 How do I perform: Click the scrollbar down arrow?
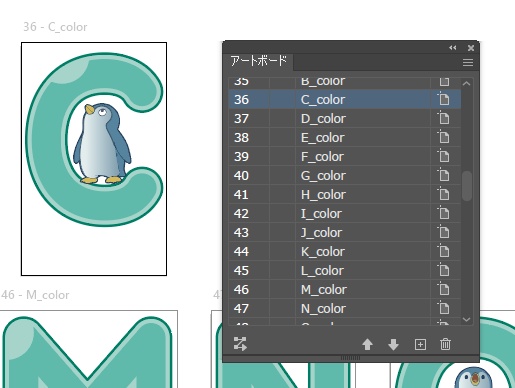(467, 319)
